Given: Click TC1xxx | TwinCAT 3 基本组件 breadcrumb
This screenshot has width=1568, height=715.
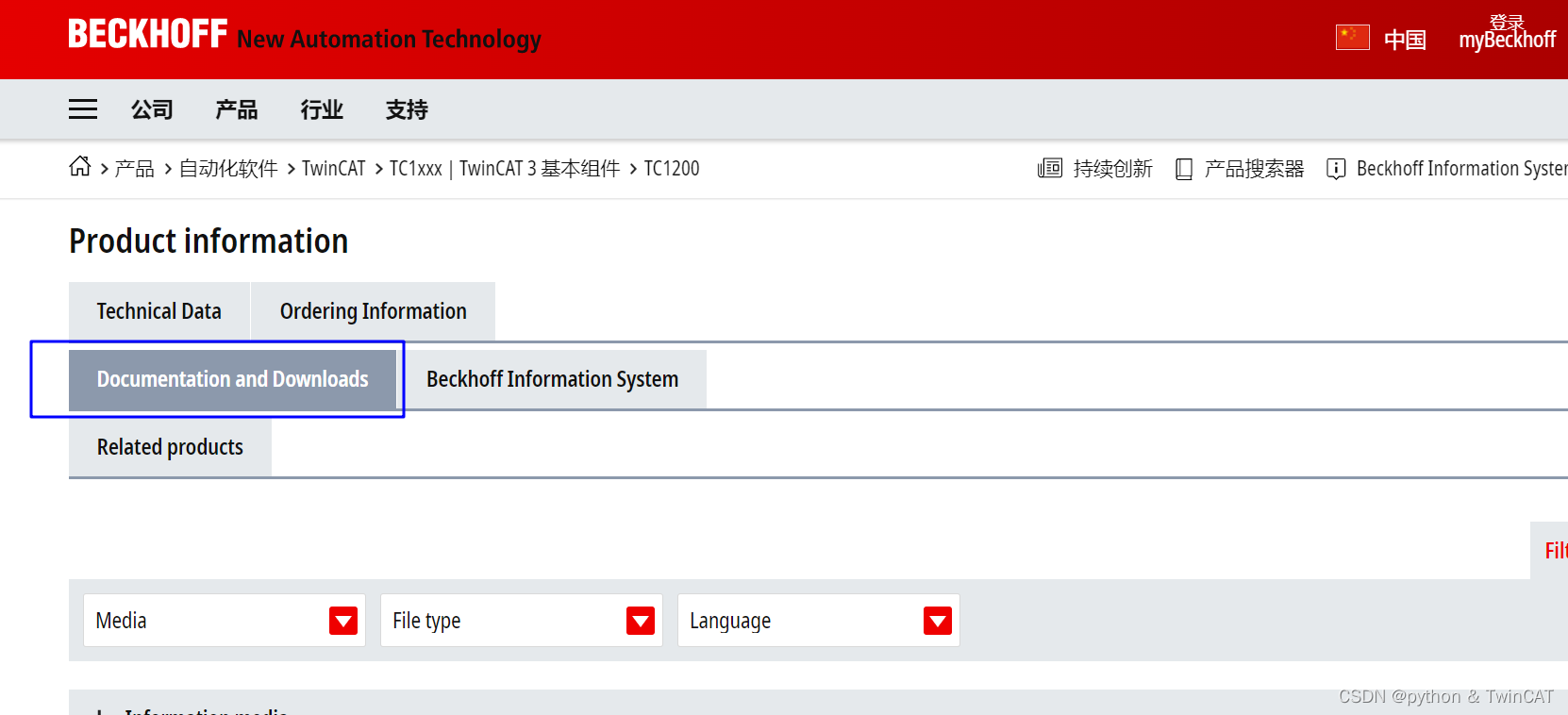Looking at the screenshot, I should [x=505, y=169].
